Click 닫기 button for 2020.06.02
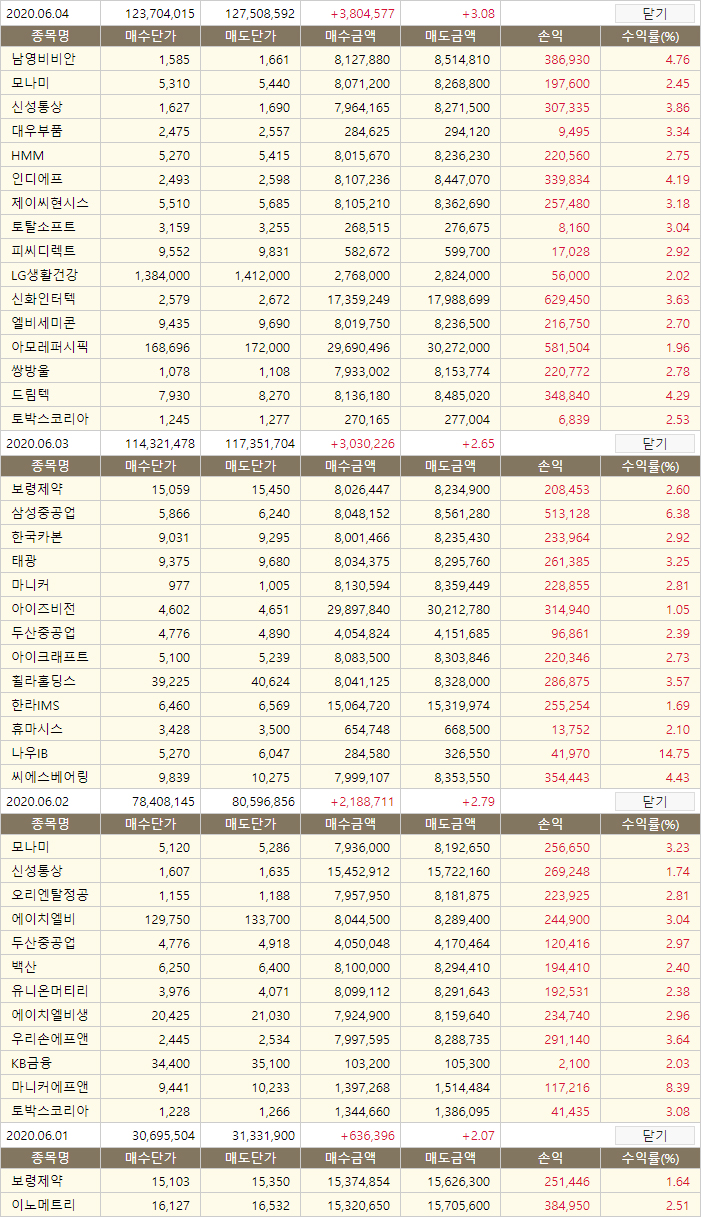This screenshot has width=701, height=1217. pyautogui.click(x=654, y=801)
